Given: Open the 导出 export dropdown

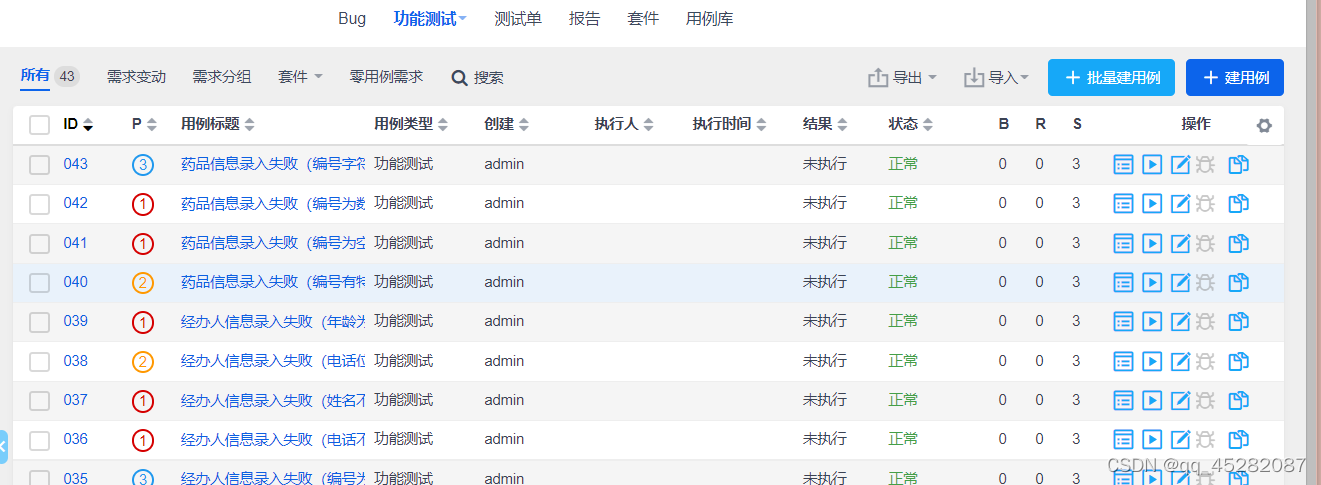Looking at the screenshot, I should tap(902, 77).
